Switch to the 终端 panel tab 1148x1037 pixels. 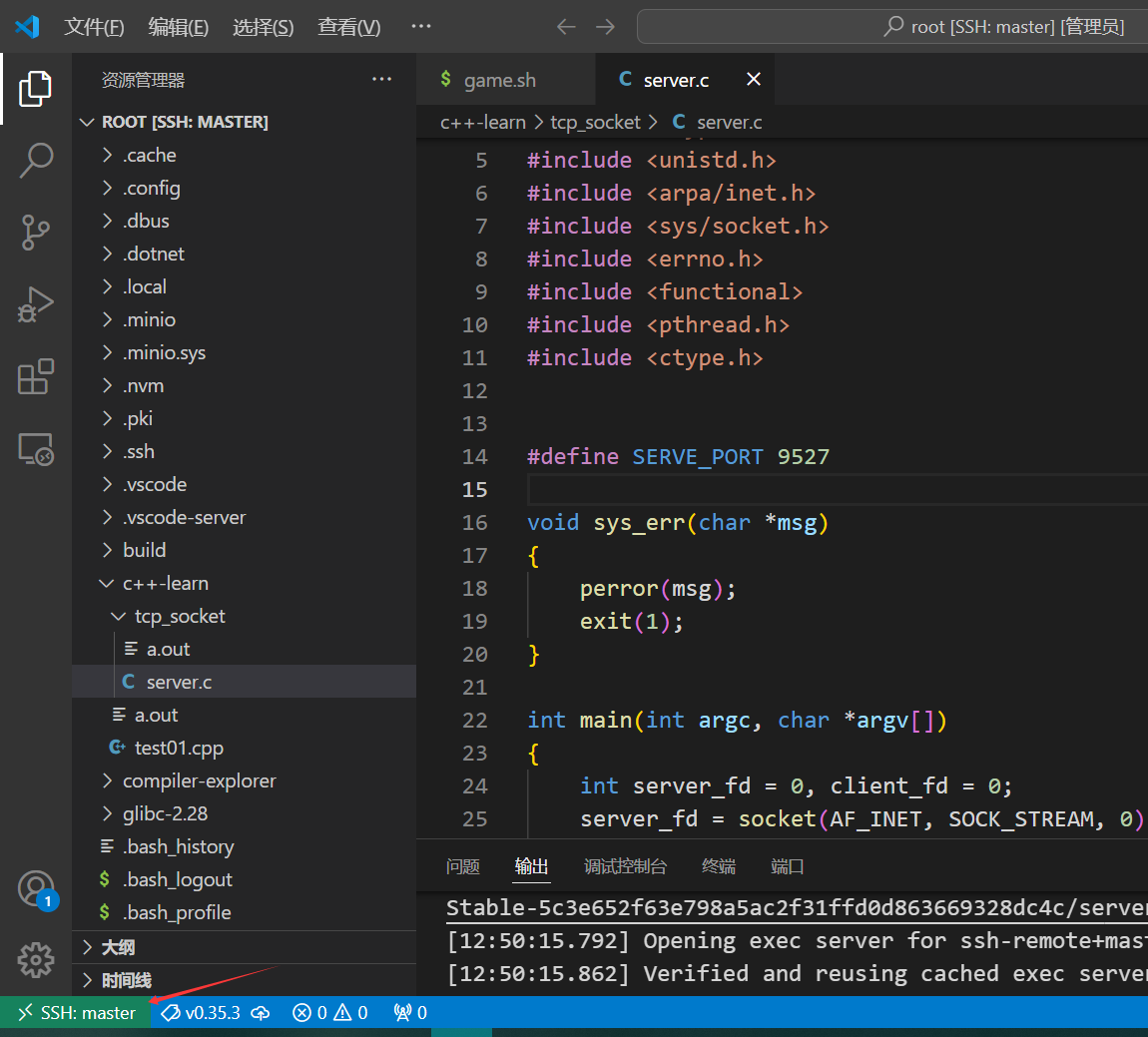[718, 866]
